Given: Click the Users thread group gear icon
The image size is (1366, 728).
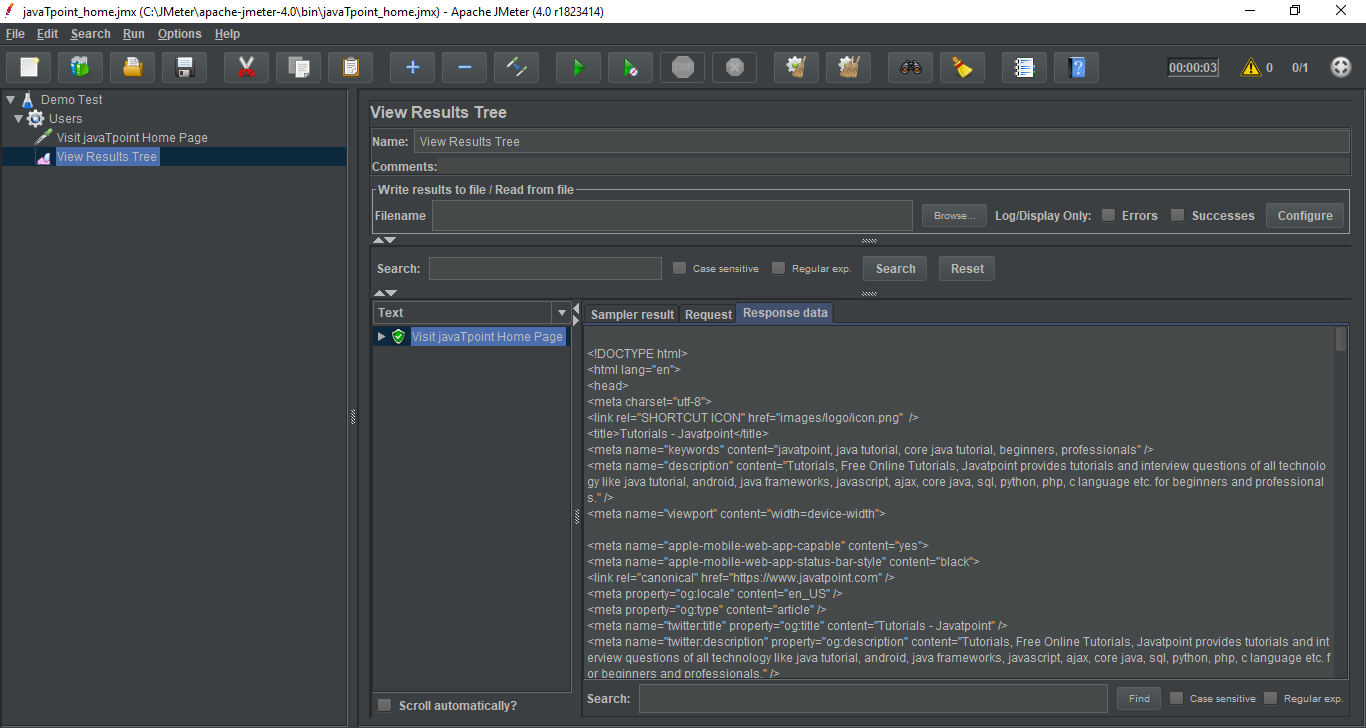Looking at the screenshot, I should tap(36, 118).
